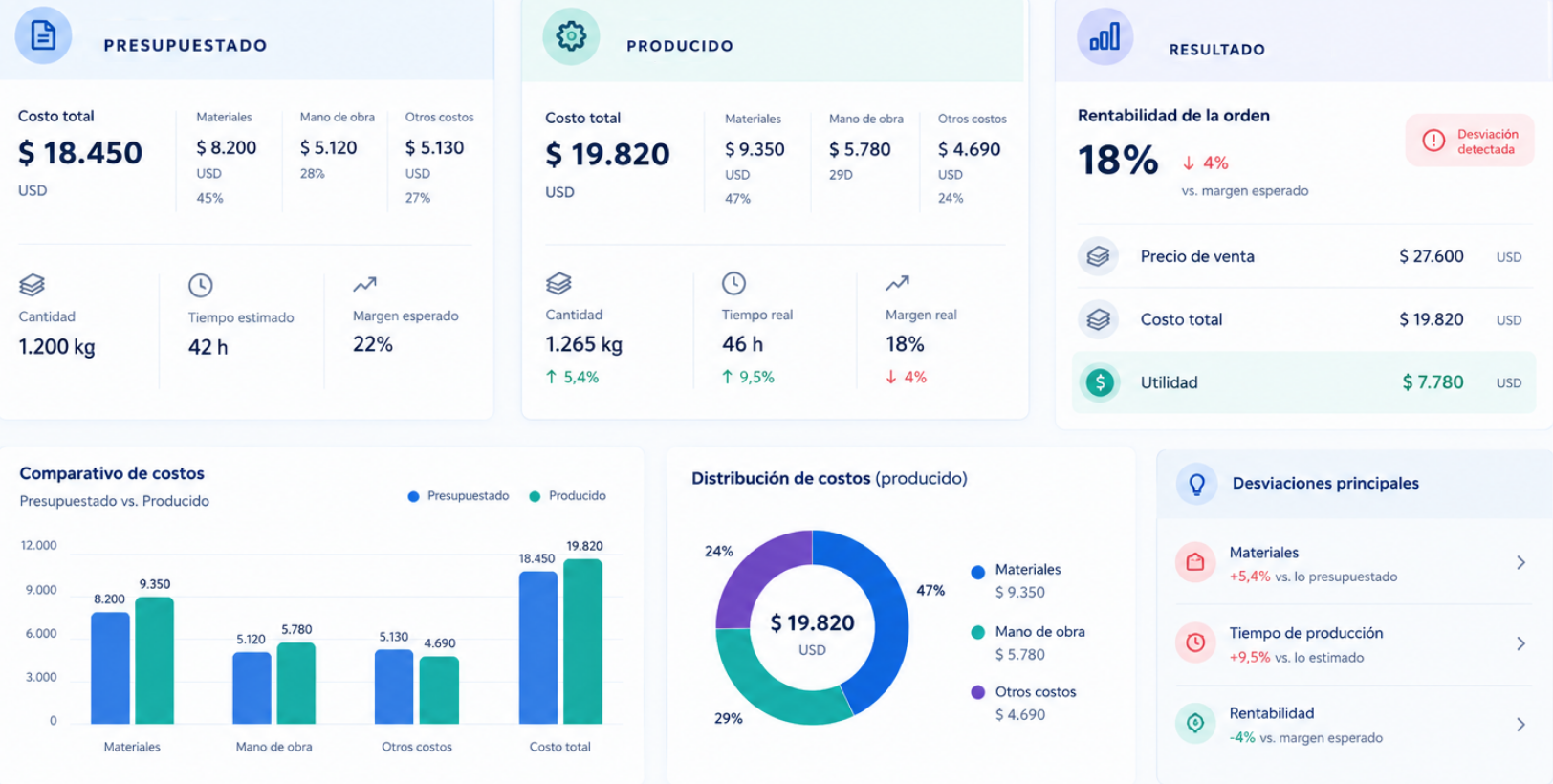Click the Resultado bar chart icon
The height and width of the screenshot is (784, 1553).
tap(1105, 37)
